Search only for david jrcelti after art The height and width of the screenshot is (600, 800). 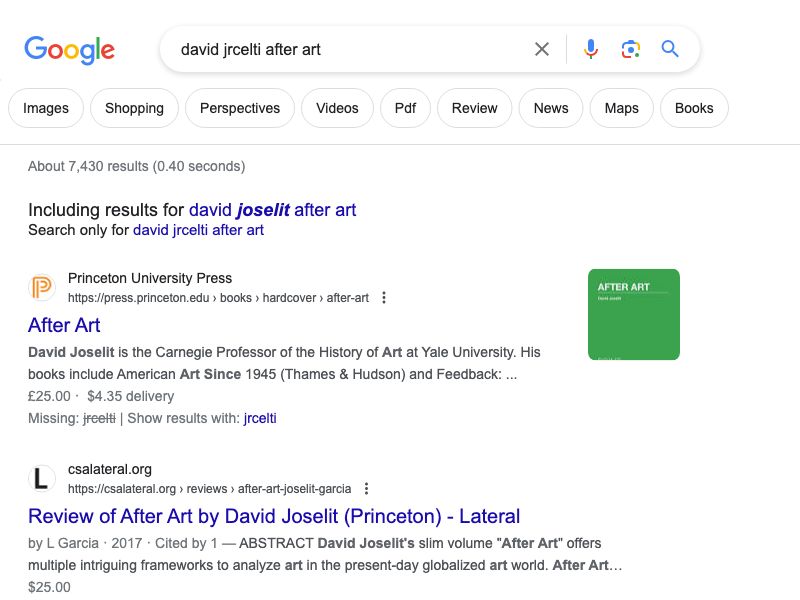(198, 230)
